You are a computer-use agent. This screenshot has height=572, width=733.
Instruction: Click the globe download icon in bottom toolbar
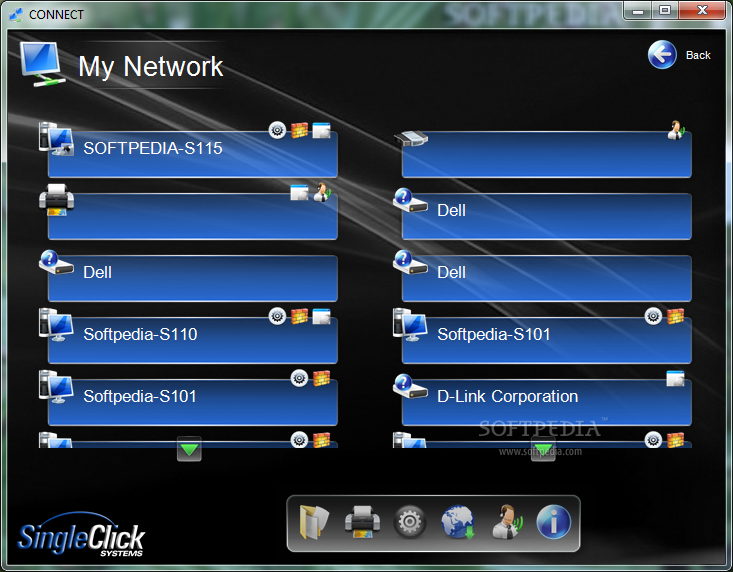coord(458,522)
